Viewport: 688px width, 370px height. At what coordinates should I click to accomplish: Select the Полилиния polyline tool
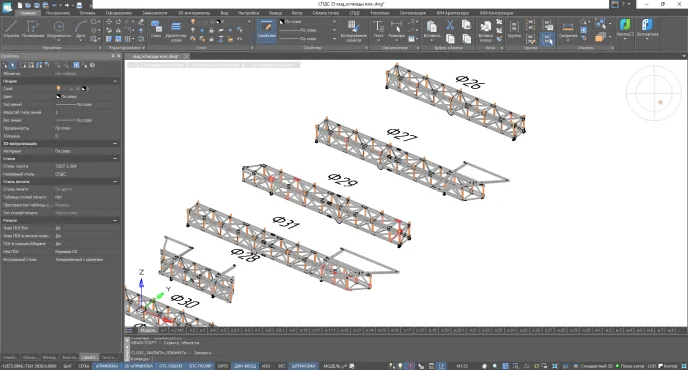pyautogui.click(x=33, y=29)
